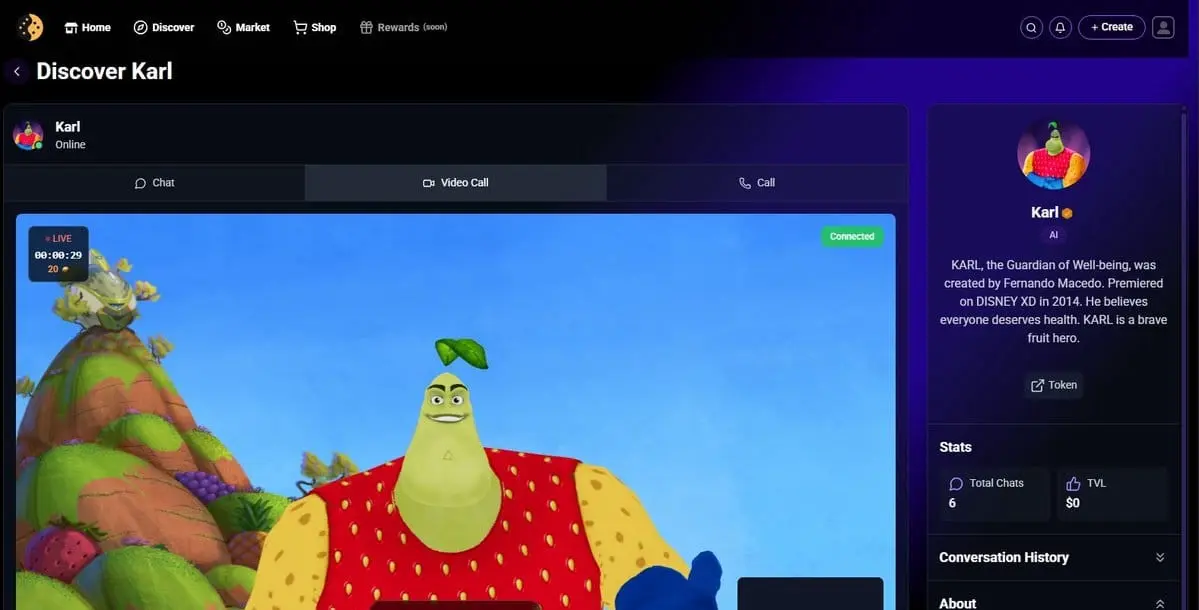Viewport: 1199px width, 610px height.
Task: Open the Token link button
Action: 1053,385
